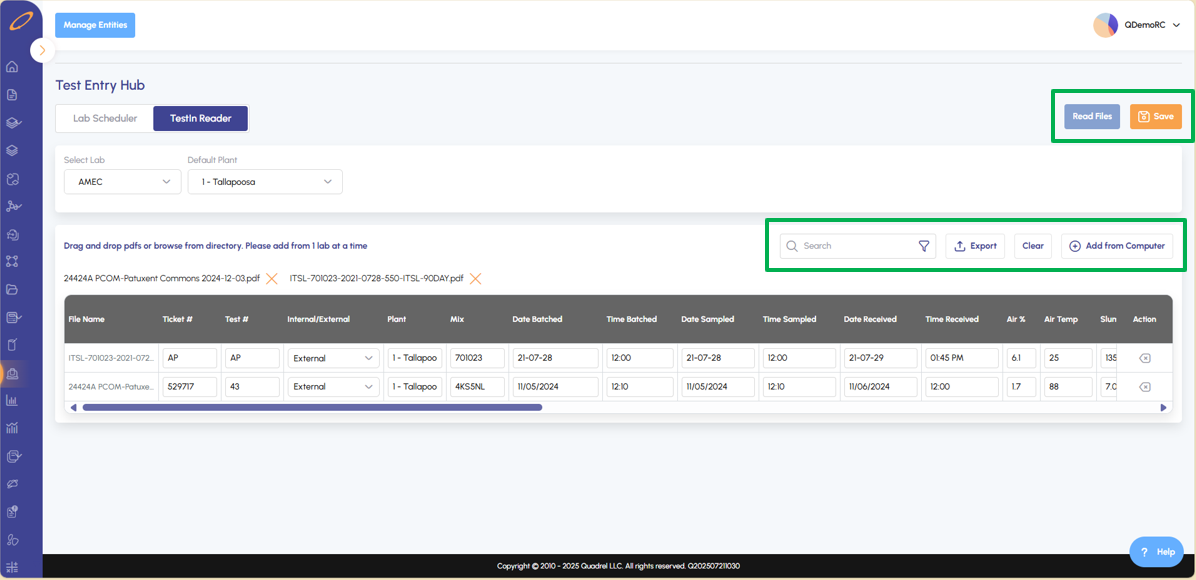The height and width of the screenshot is (580, 1196).
Task: Switch to the Lab Scheduler tab
Action: 105,118
